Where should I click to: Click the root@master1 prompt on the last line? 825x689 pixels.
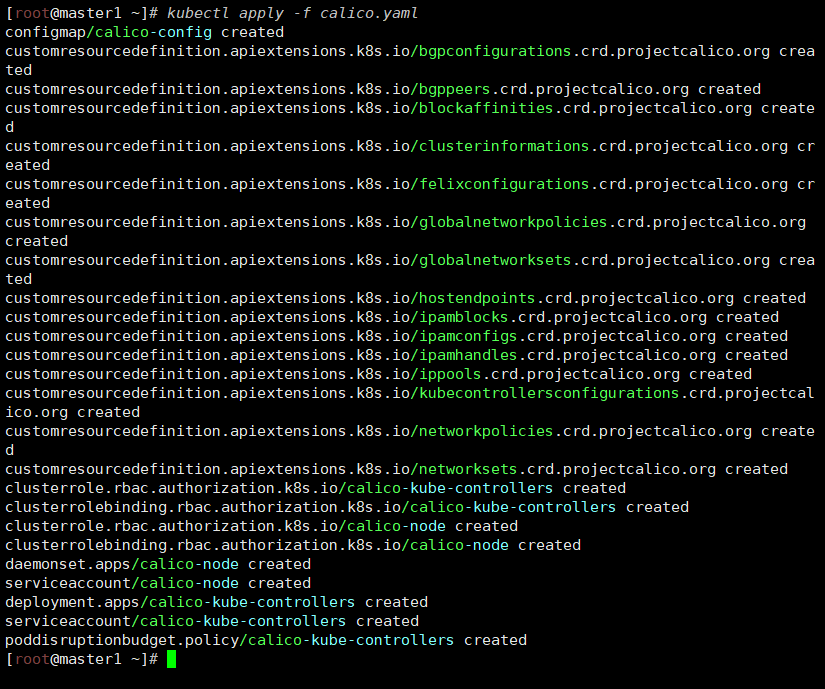[82, 659]
